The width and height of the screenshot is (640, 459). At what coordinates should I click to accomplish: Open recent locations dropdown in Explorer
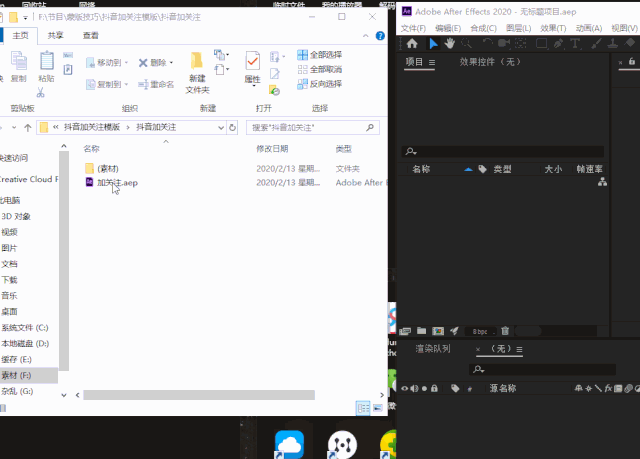coord(14,128)
